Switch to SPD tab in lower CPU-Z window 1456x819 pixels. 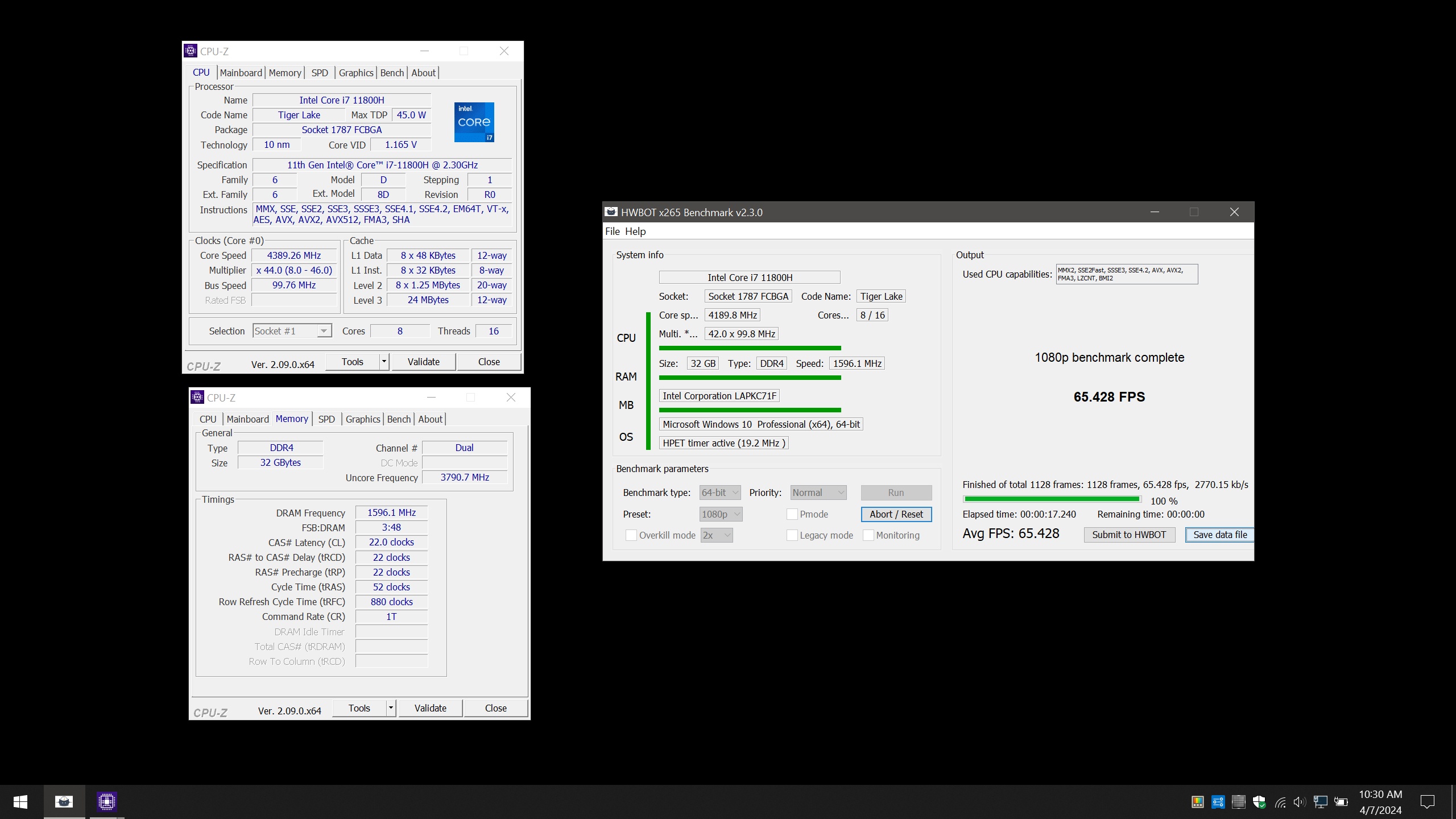click(x=326, y=419)
